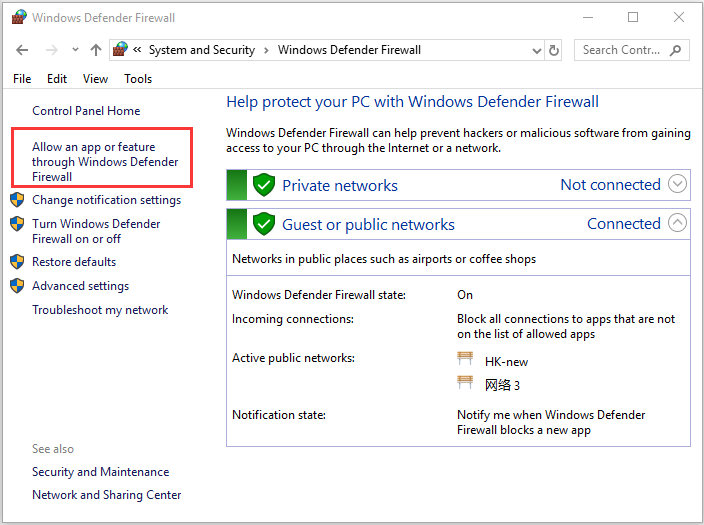This screenshot has height=525, width=704.
Task: Click the Windows Defender Firewall title bar icon
Action: (19, 17)
